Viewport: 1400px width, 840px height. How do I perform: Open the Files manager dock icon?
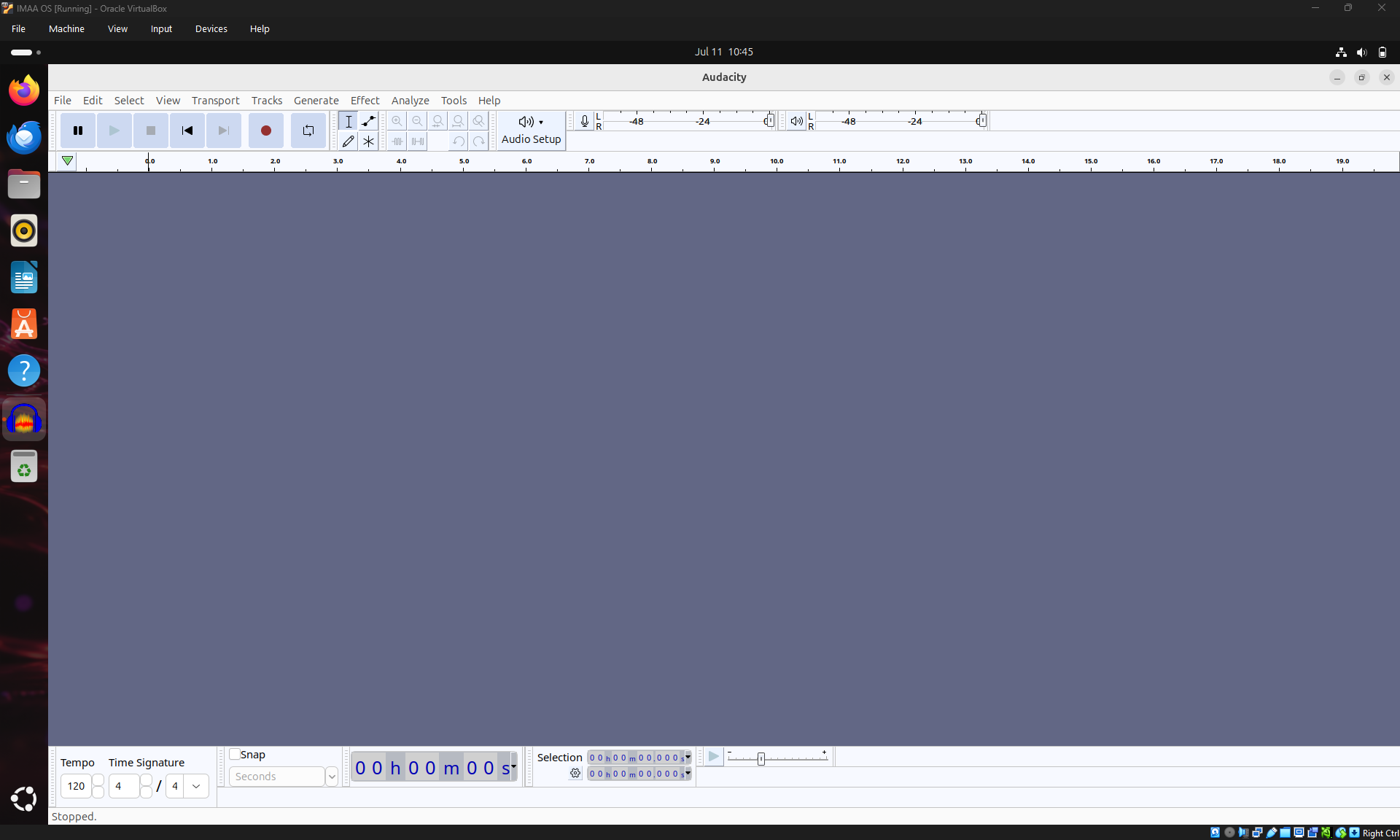point(24,184)
